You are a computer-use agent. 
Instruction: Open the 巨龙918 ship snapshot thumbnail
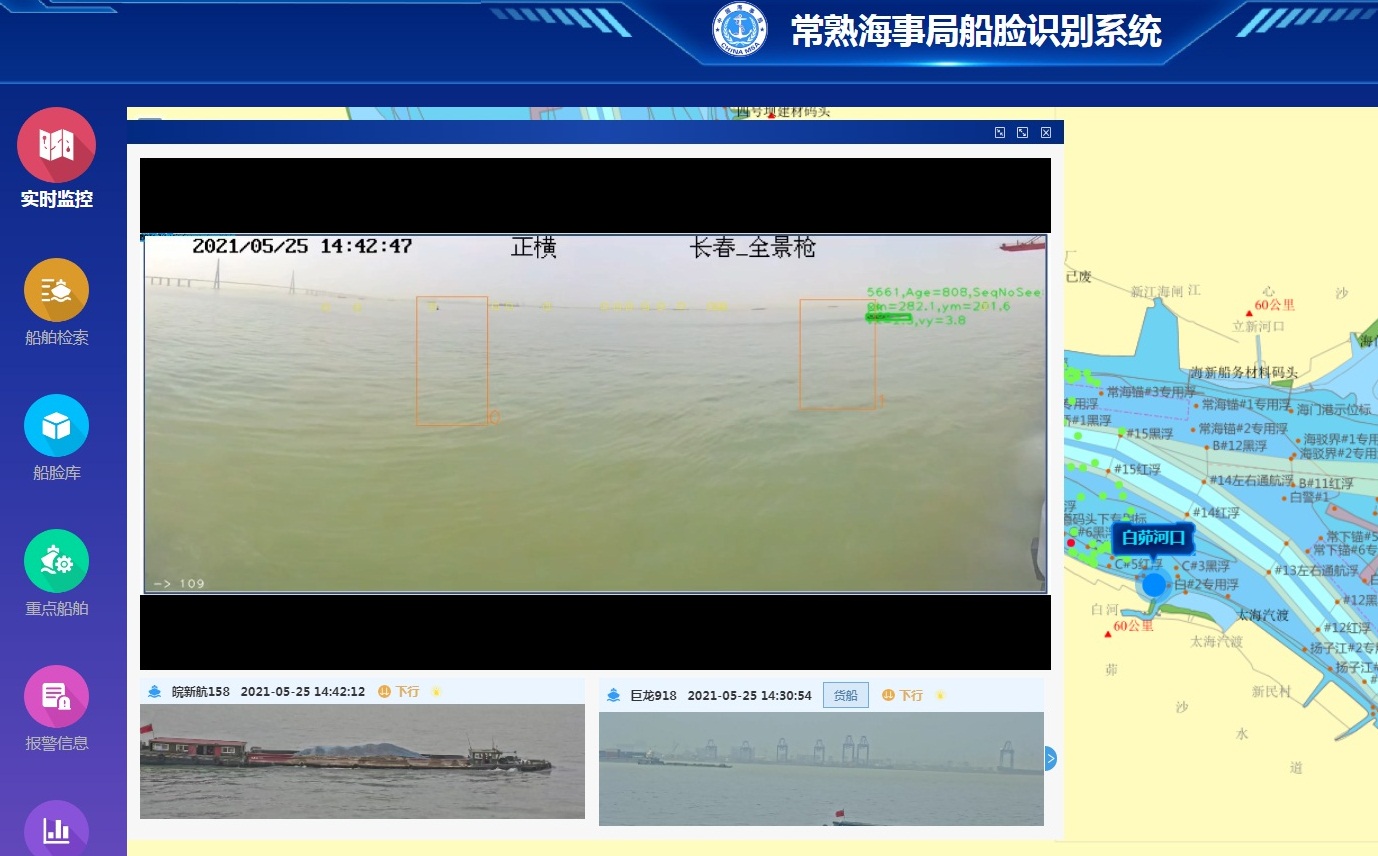(821, 768)
